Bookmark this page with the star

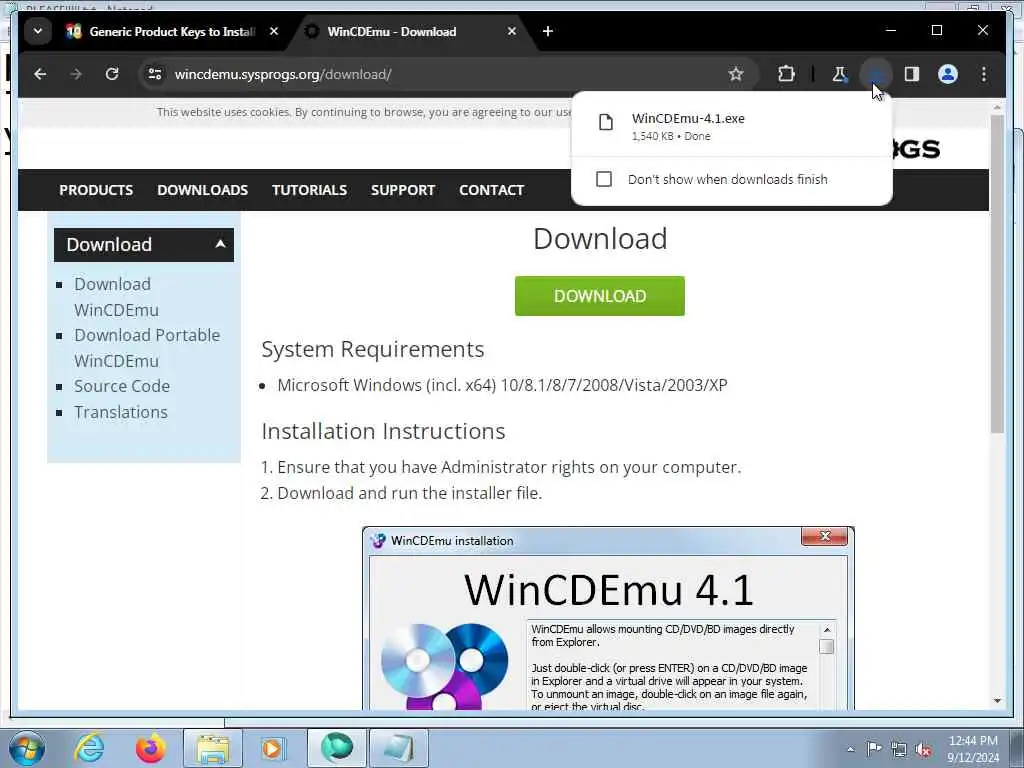(x=736, y=74)
